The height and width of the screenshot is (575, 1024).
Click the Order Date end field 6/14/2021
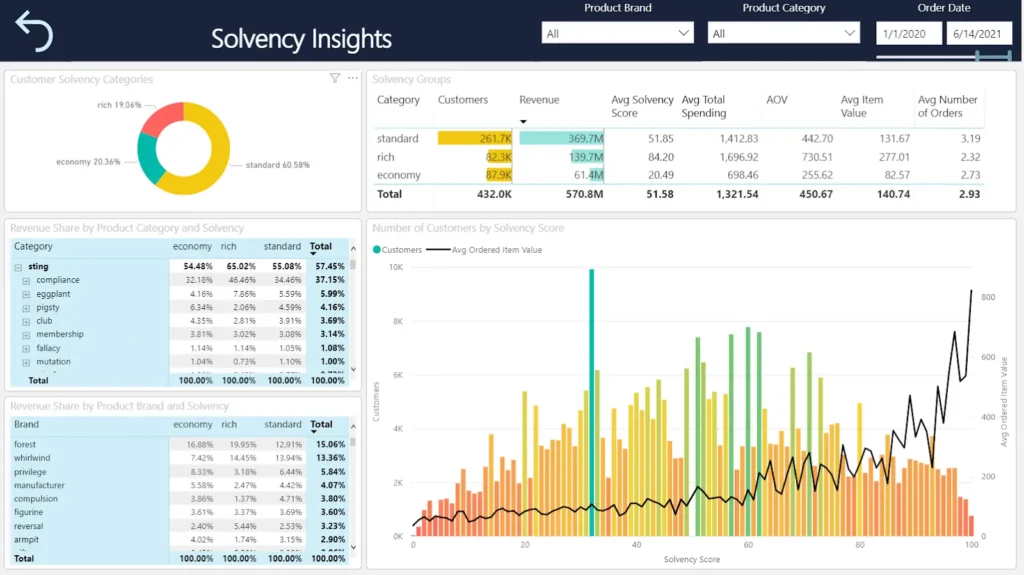tap(979, 33)
